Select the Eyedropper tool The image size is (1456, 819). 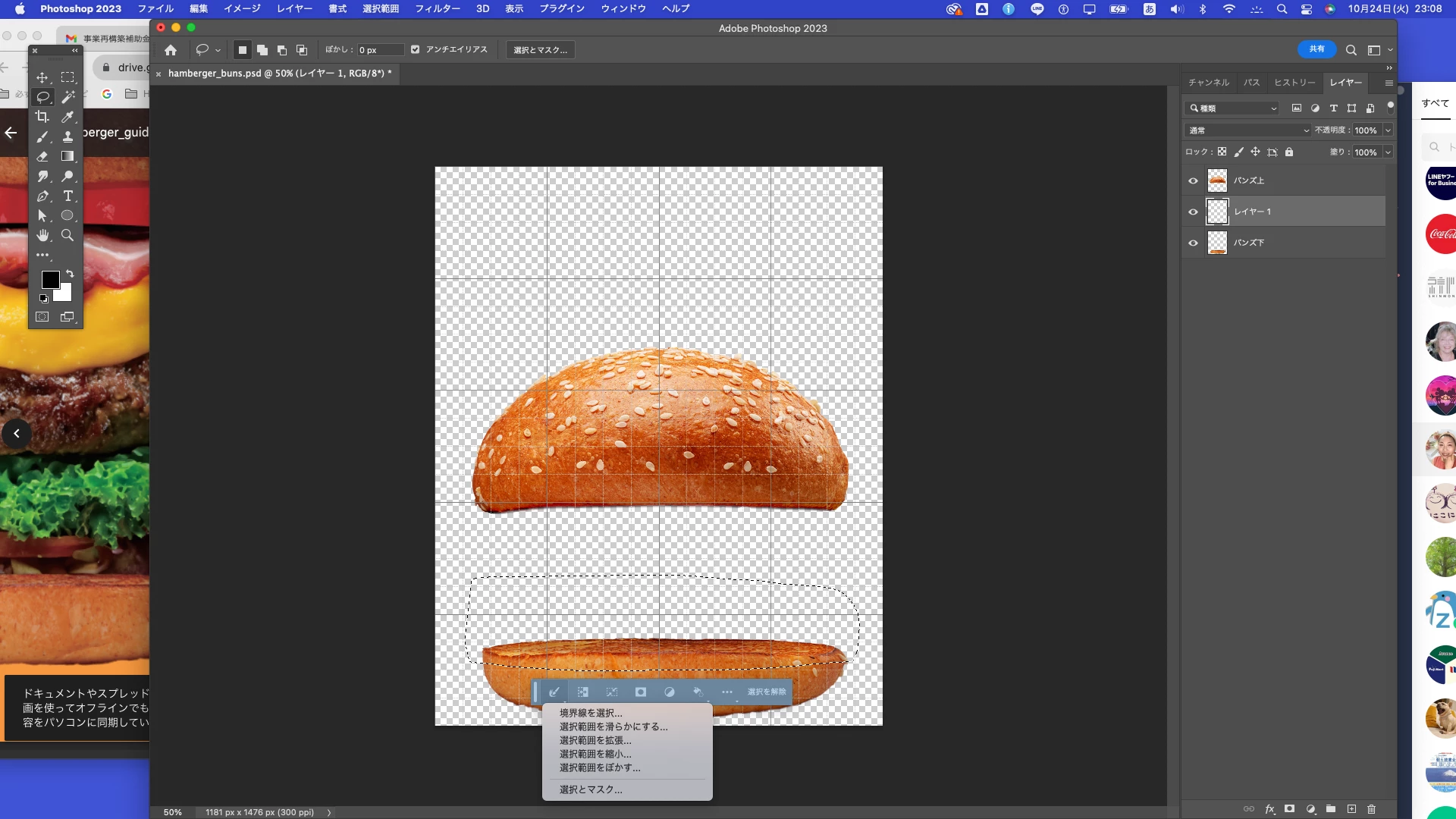67,117
